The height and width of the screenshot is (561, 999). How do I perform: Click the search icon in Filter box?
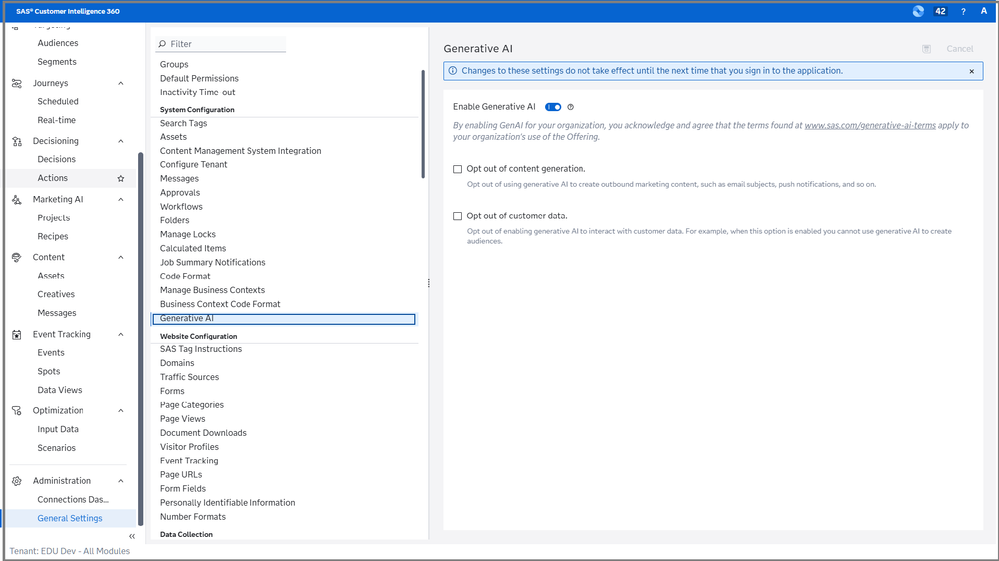pos(162,44)
